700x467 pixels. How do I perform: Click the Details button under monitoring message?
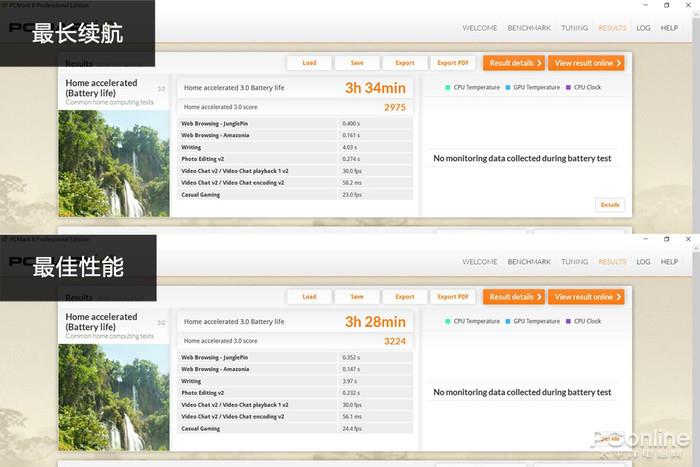pos(609,205)
